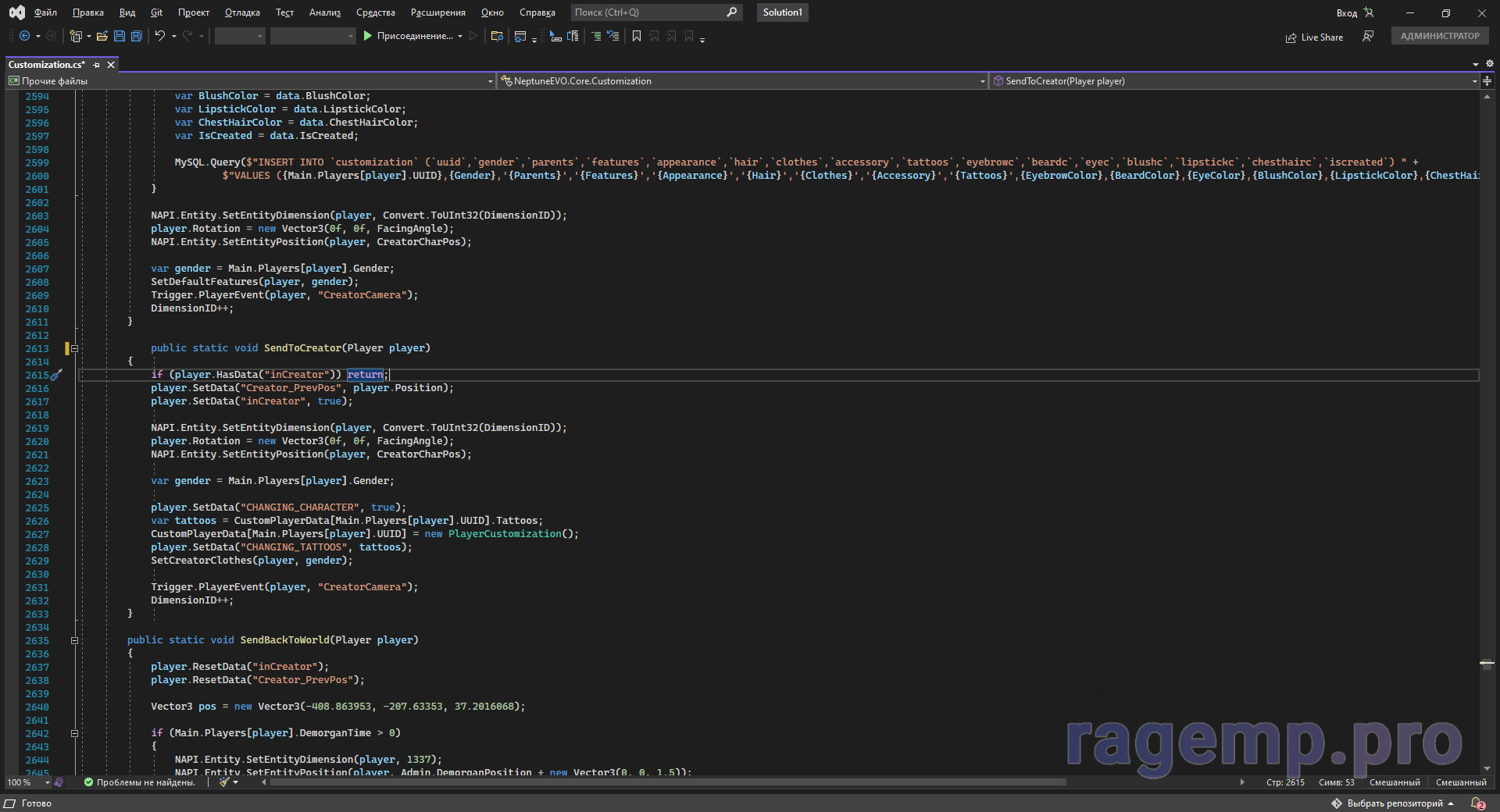Click the editor tab settings gear
Image resolution: width=1500 pixels, height=812 pixels.
click(1489, 64)
